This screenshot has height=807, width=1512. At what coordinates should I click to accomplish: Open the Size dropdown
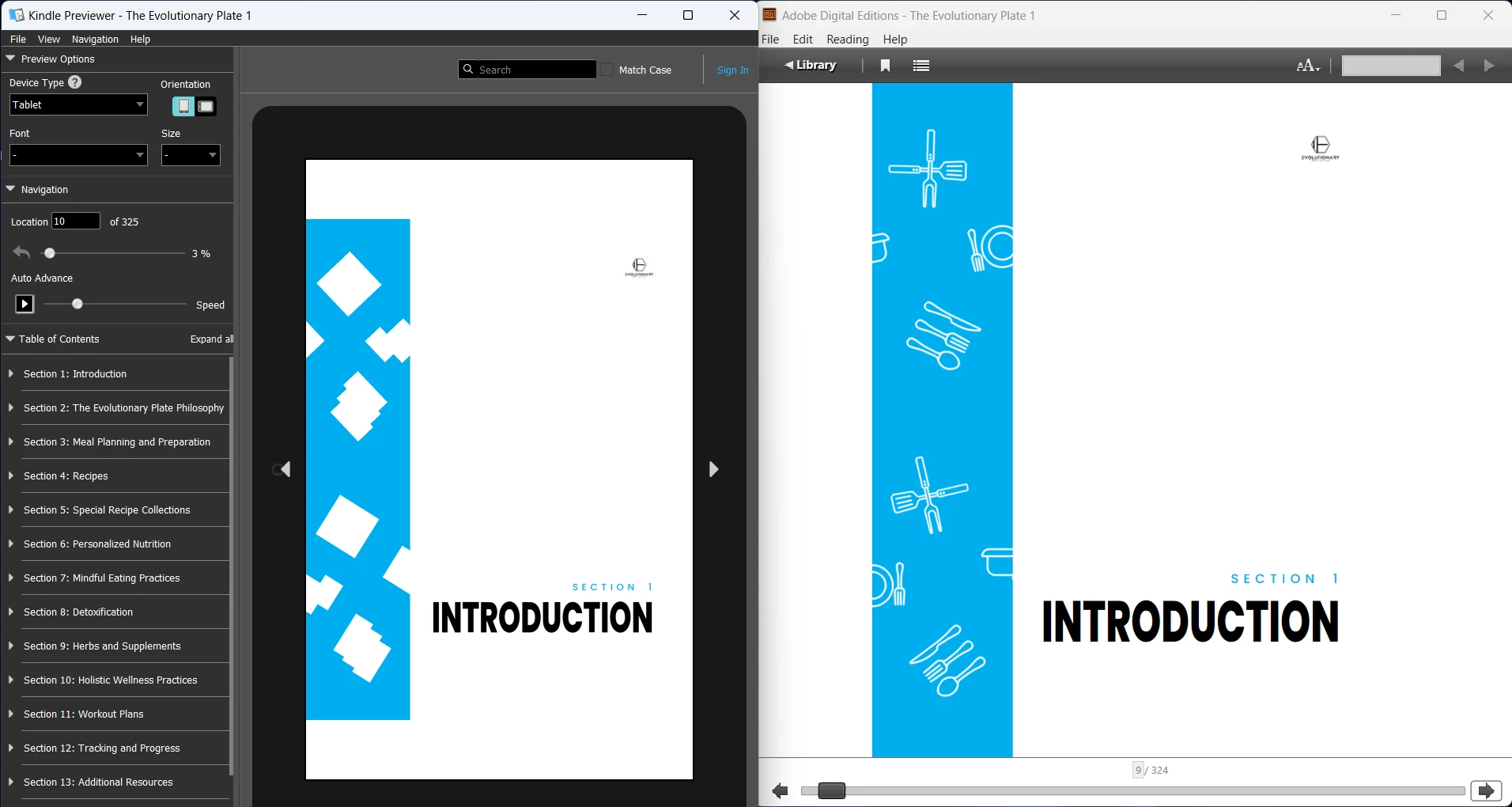click(191, 155)
